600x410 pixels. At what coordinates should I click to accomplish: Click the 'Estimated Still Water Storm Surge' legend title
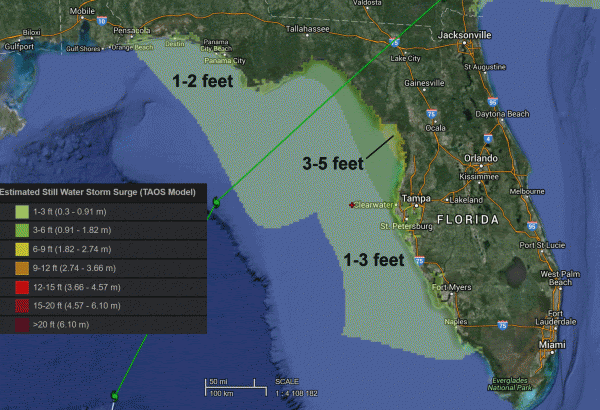[x=98, y=192]
